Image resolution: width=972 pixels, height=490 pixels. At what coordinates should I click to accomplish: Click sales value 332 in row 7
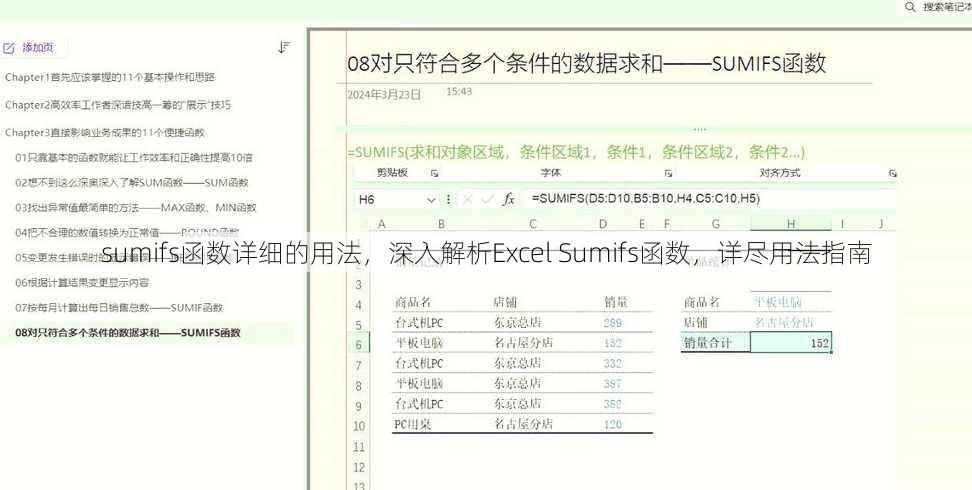612,363
